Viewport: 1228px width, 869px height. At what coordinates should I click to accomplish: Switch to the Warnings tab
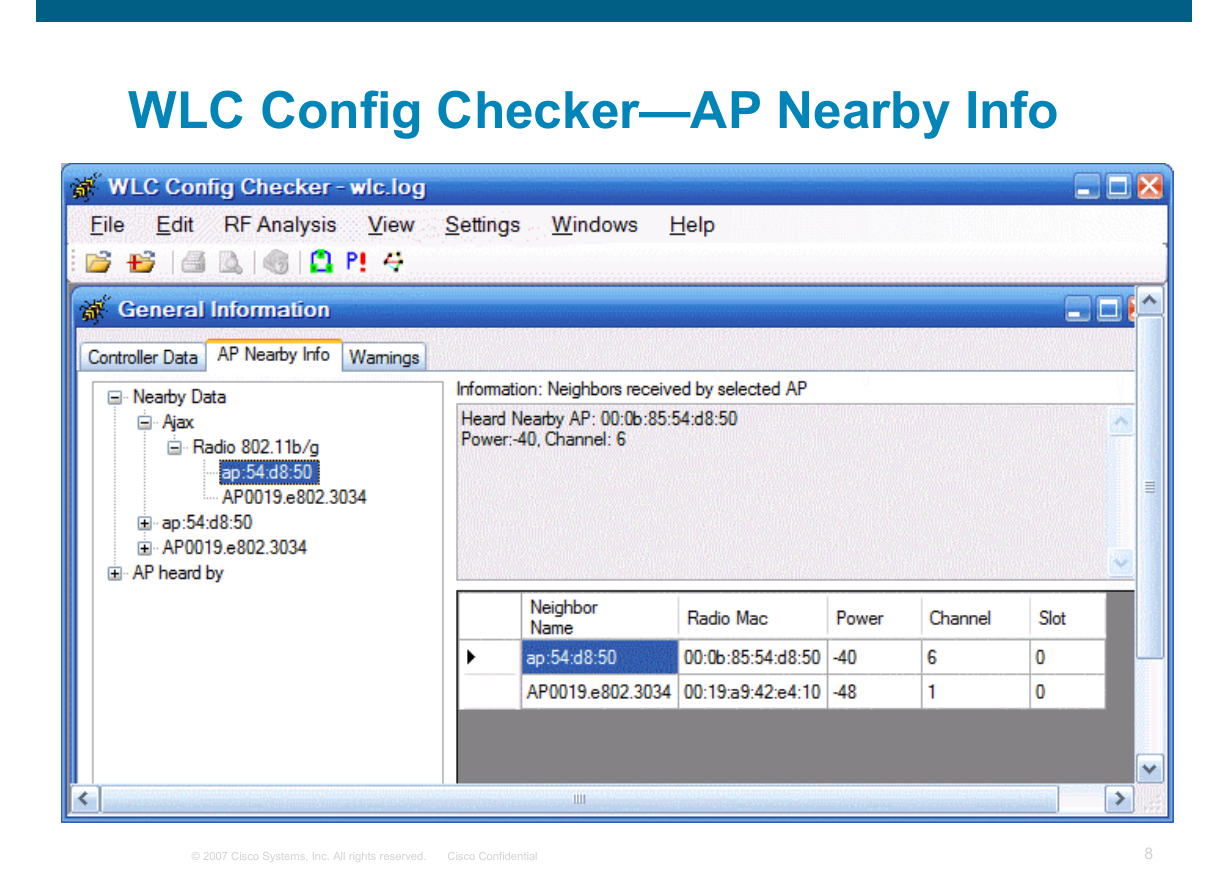coord(384,357)
